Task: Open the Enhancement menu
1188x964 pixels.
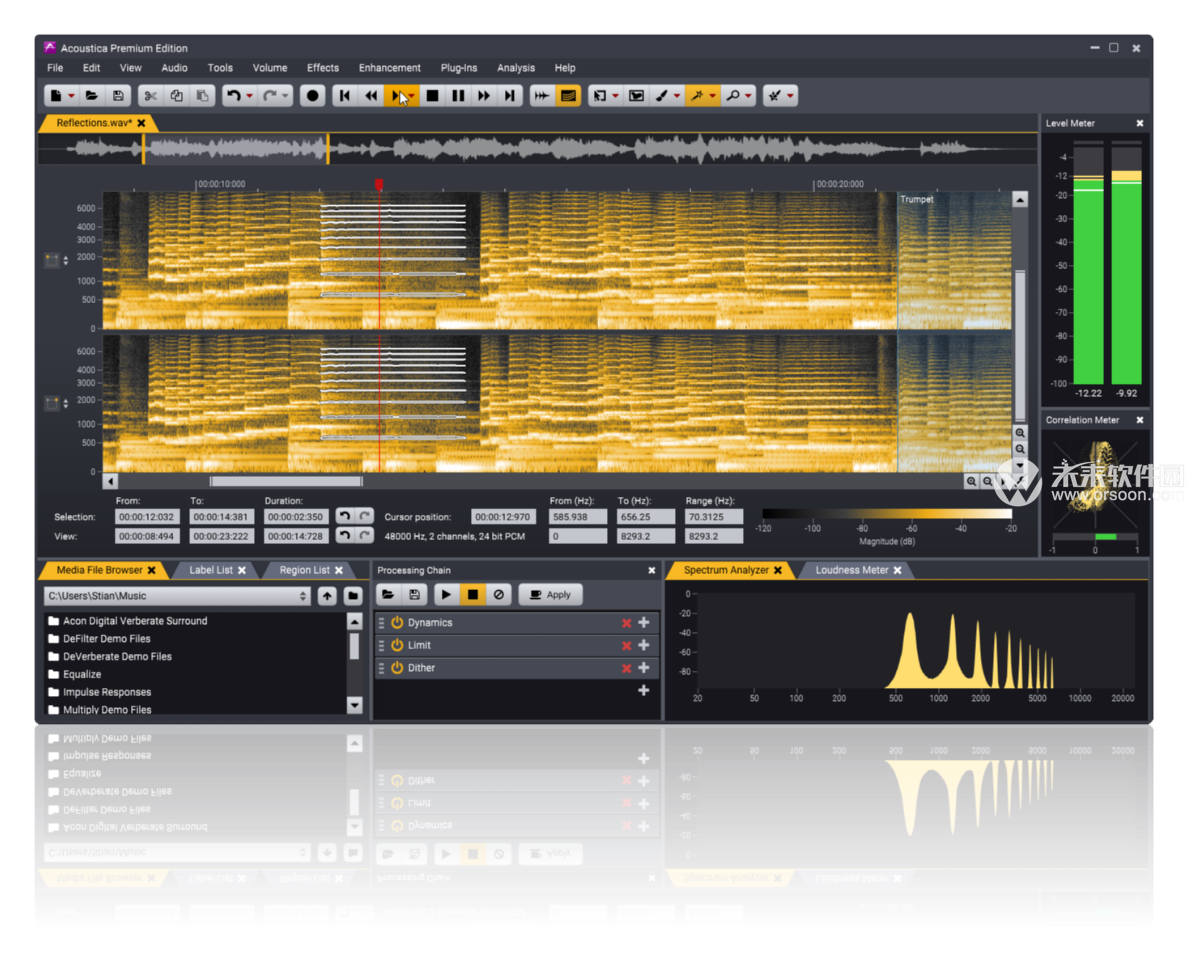Action: (389, 67)
